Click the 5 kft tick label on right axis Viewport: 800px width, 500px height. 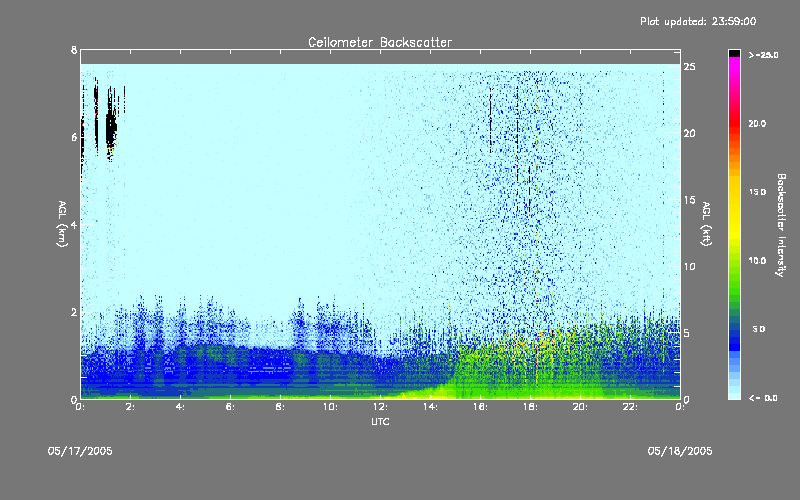click(x=687, y=333)
